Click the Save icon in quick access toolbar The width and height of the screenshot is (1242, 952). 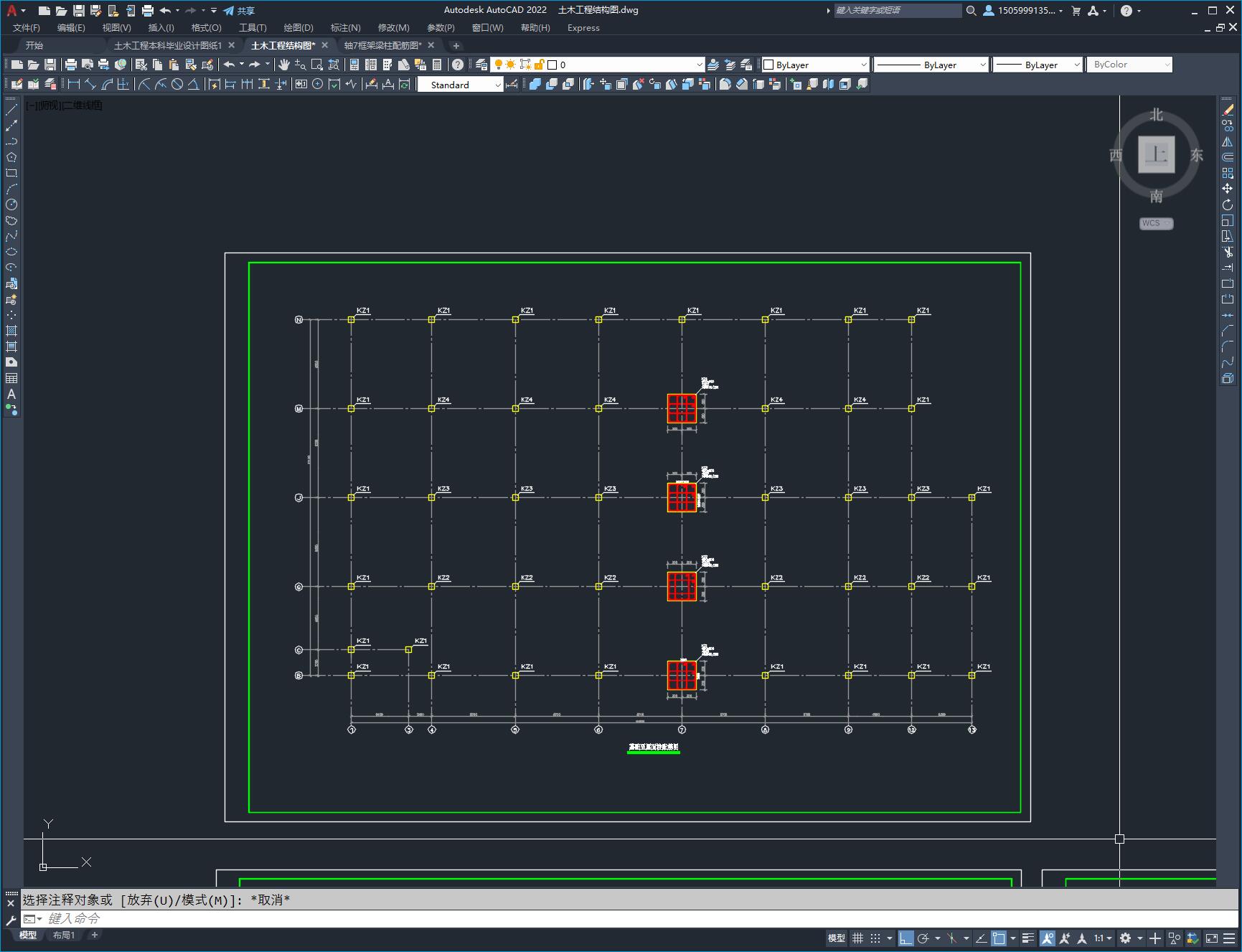coord(79,11)
